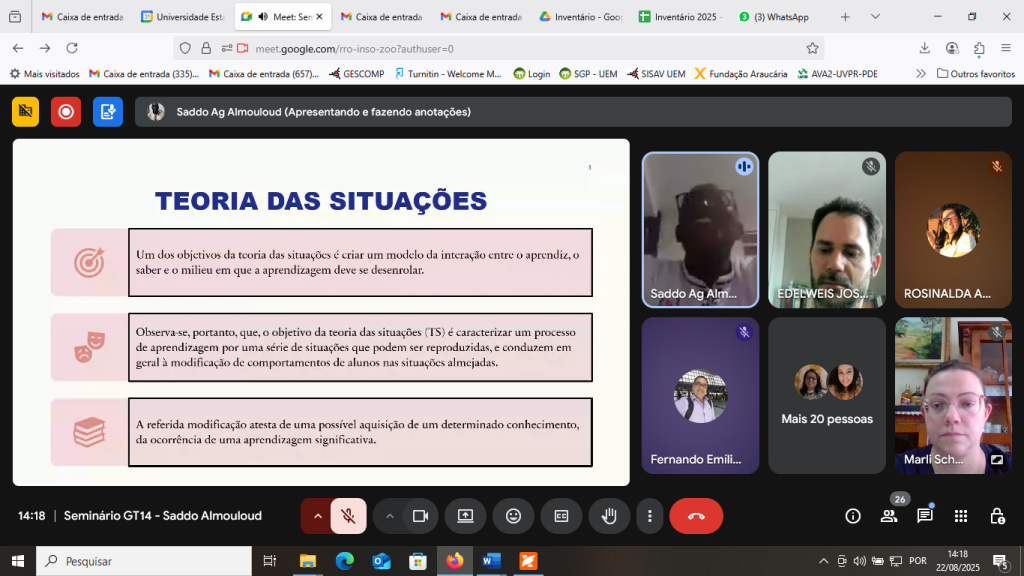Click the present screen icon
Image resolution: width=1024 pixels, height=576 pixels.
point(465,516)
